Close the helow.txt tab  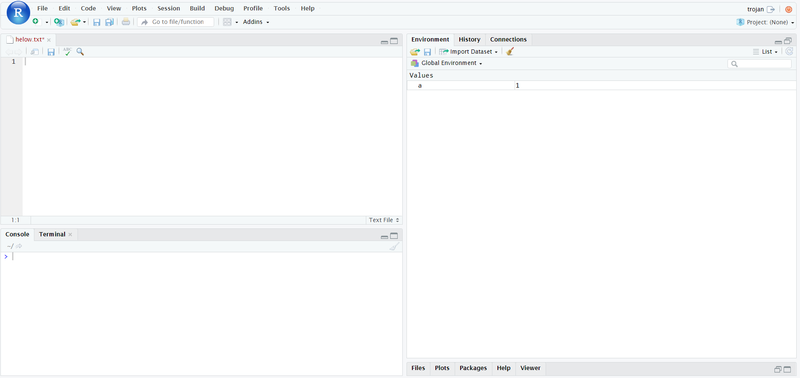tap(49, 40)
